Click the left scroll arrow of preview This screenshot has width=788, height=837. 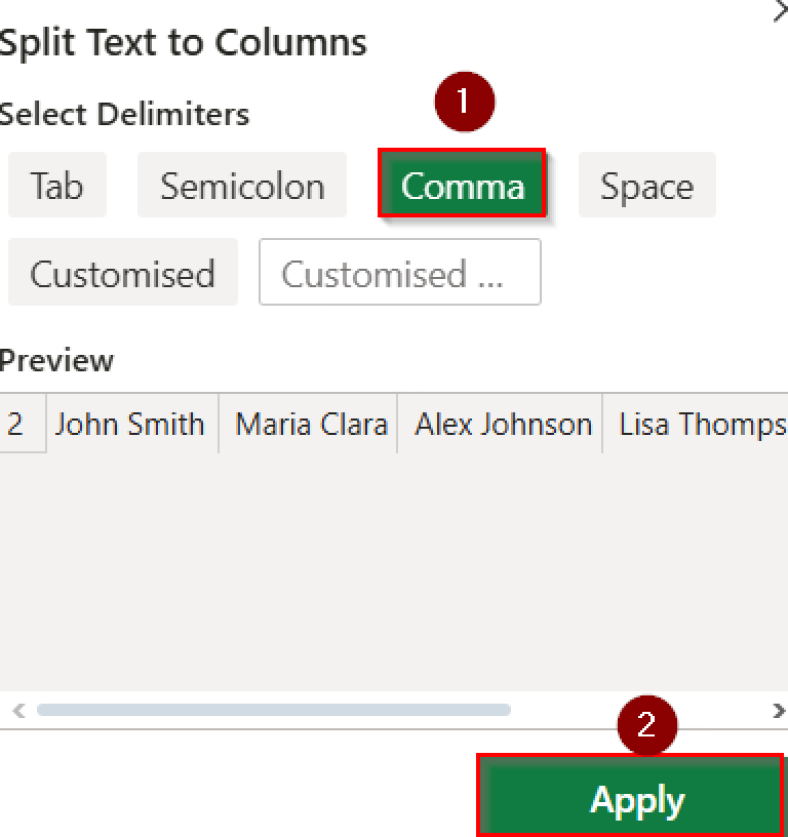(16, 710)
